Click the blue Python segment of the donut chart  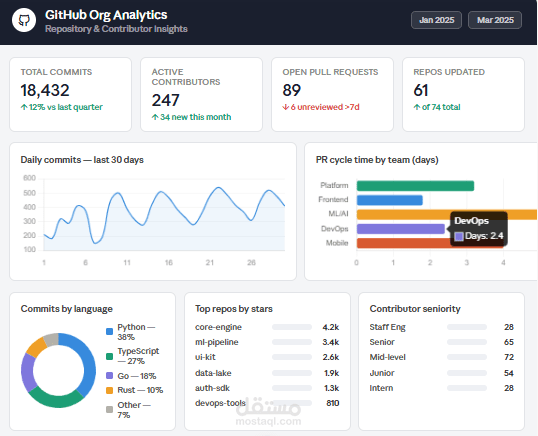point(89,360)
